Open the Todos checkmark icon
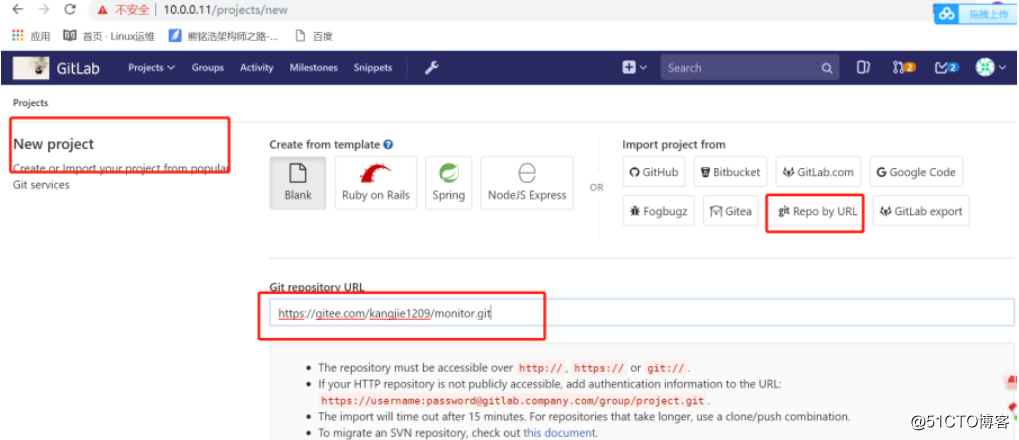Viewport: 1019px width, 440px height. (x=946, y=68)
